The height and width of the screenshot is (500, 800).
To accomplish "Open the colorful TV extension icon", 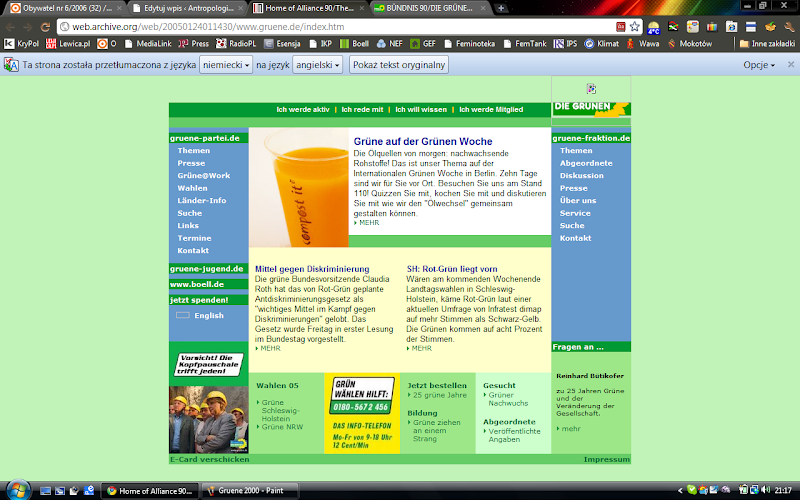I will pyautogui.click(x=712, y=27).
